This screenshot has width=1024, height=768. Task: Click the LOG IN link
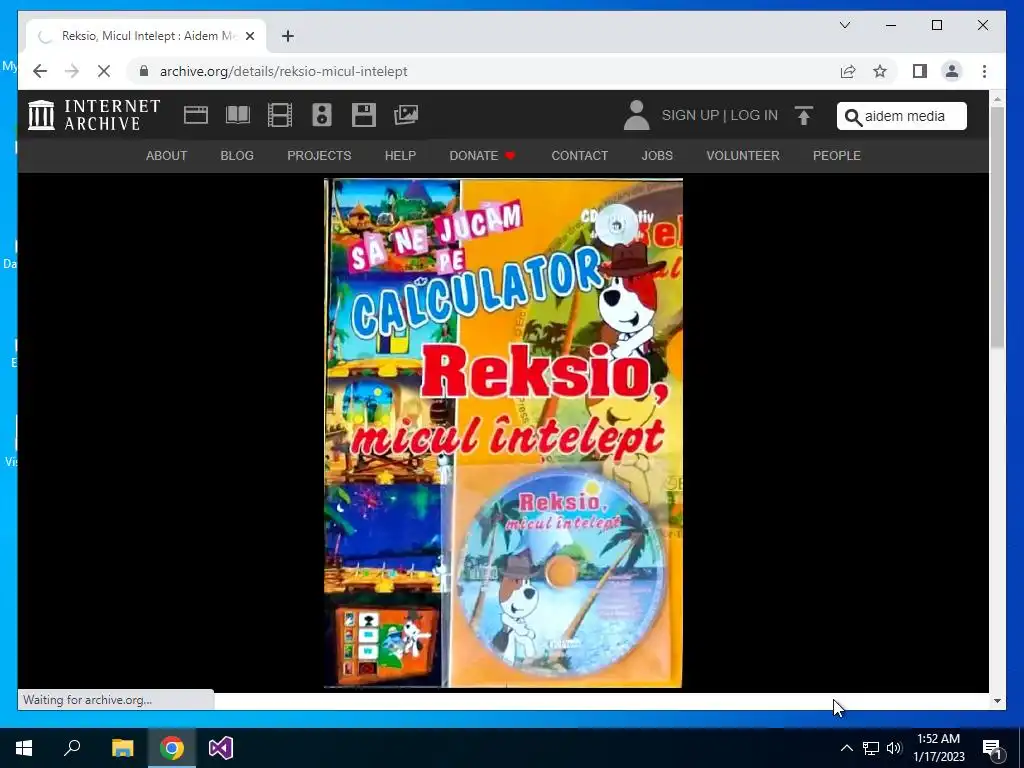(754, 115)
